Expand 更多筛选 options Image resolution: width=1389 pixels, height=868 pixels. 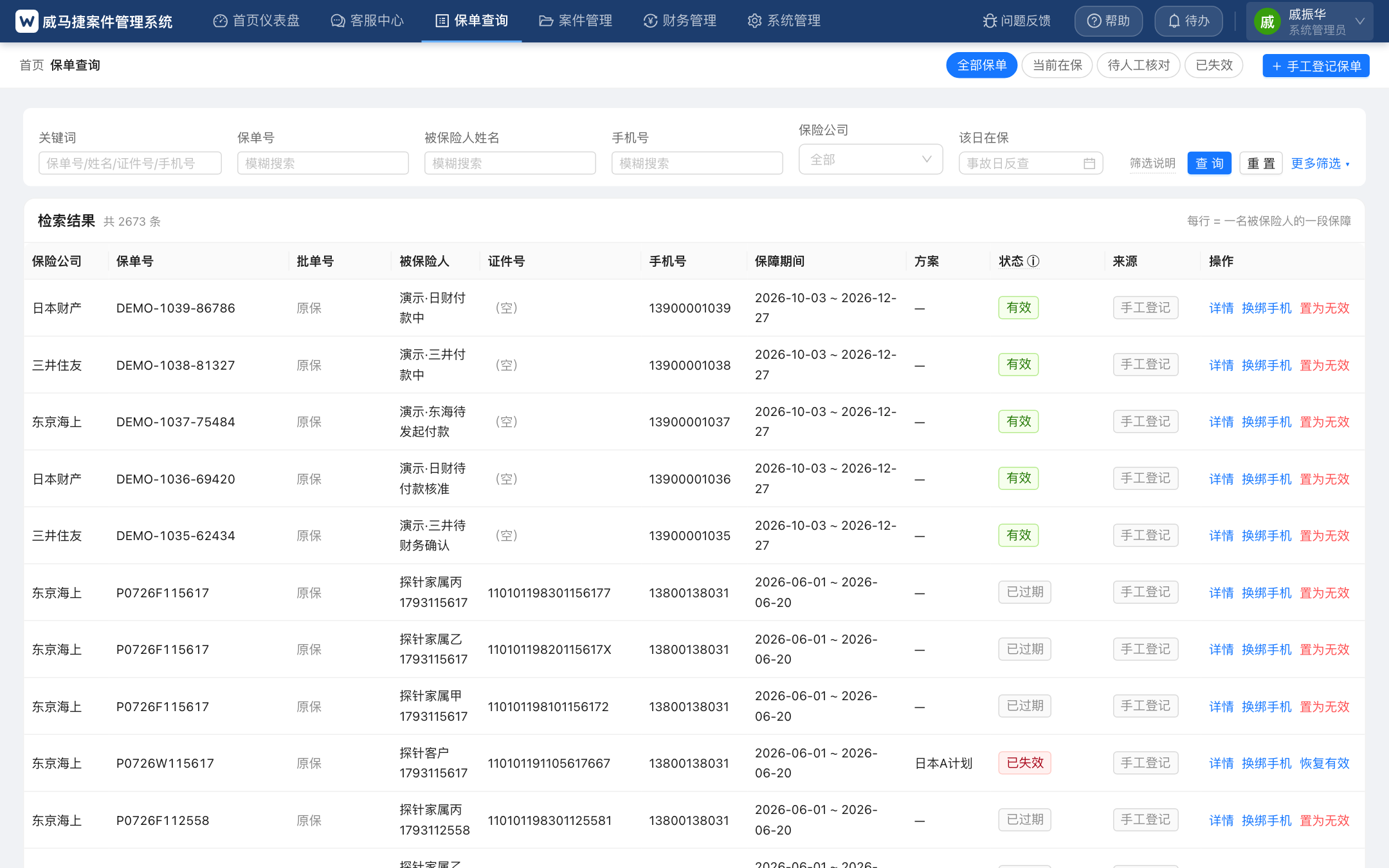pyautogui.click(x=1320, y=163)
